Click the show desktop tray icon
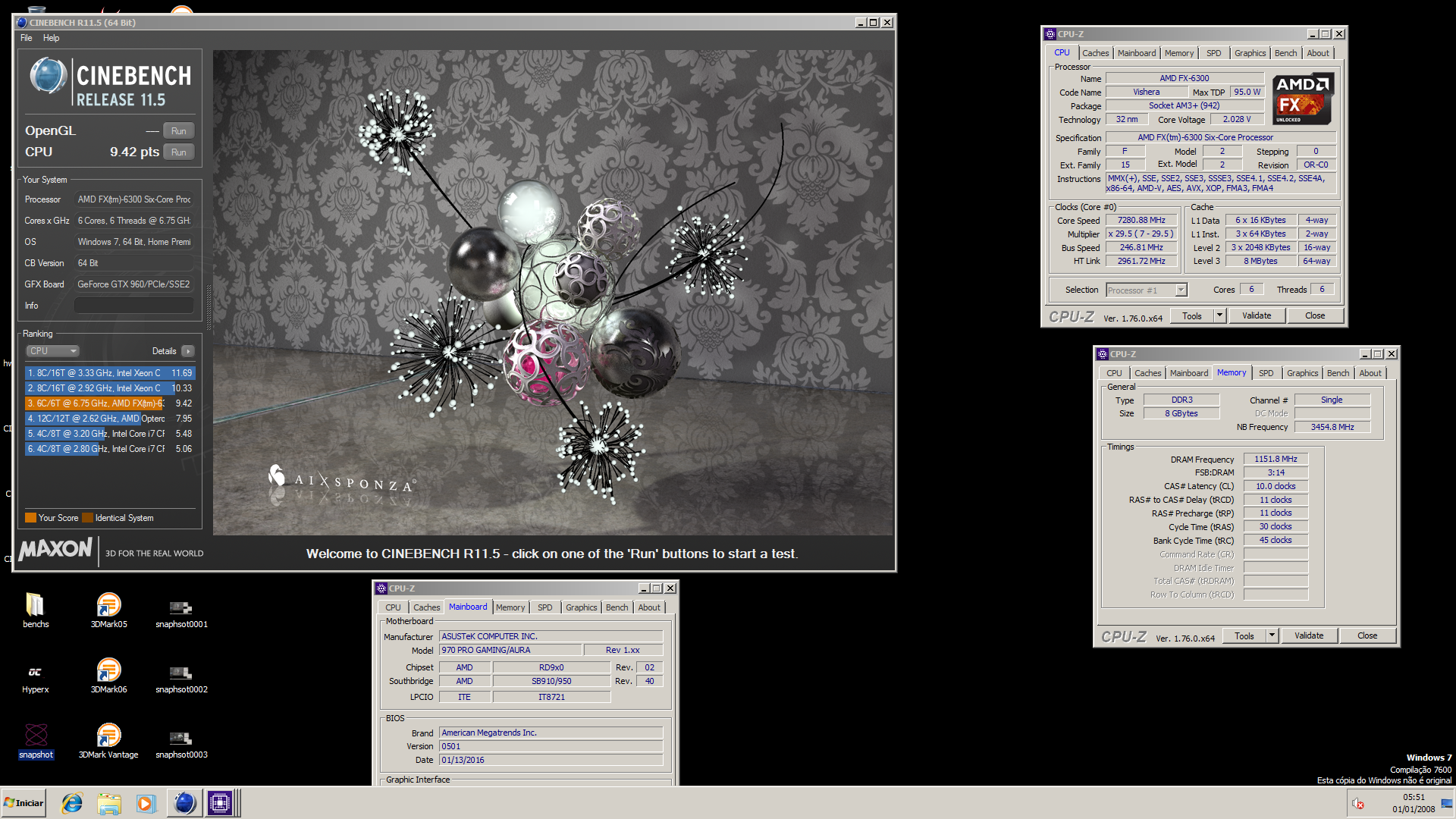 [1447, 804]
